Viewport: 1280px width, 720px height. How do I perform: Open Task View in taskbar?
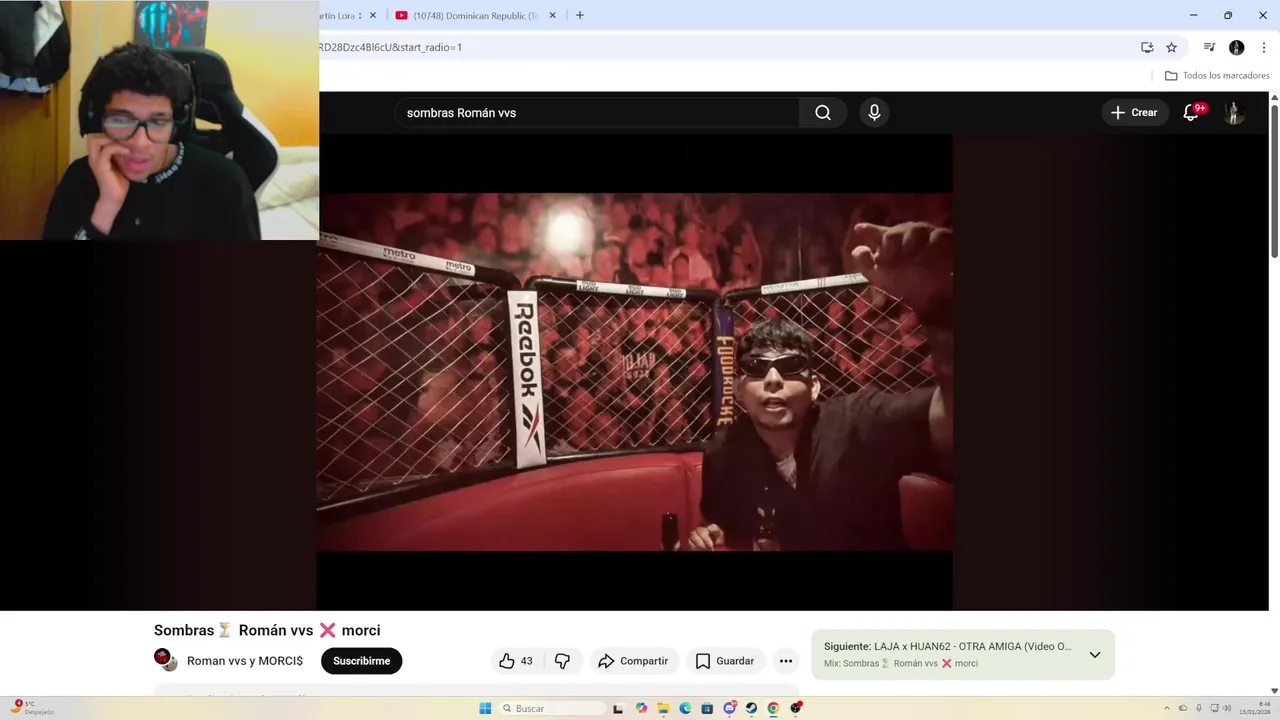[618, 708]
